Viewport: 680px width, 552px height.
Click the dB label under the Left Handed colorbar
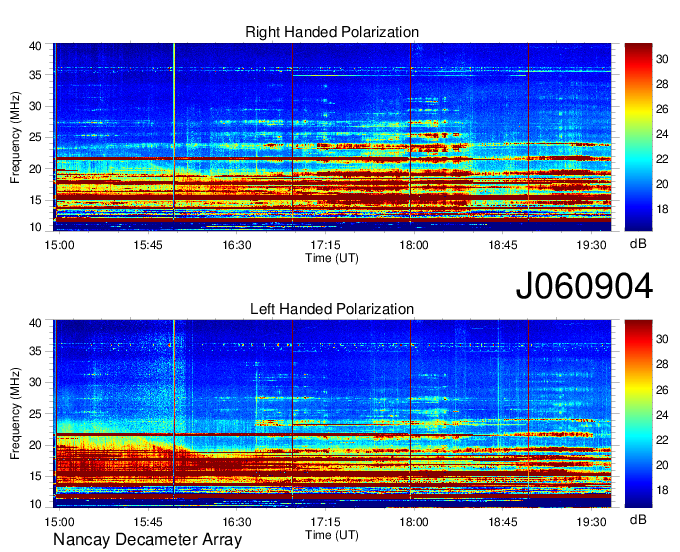(638, 519)
